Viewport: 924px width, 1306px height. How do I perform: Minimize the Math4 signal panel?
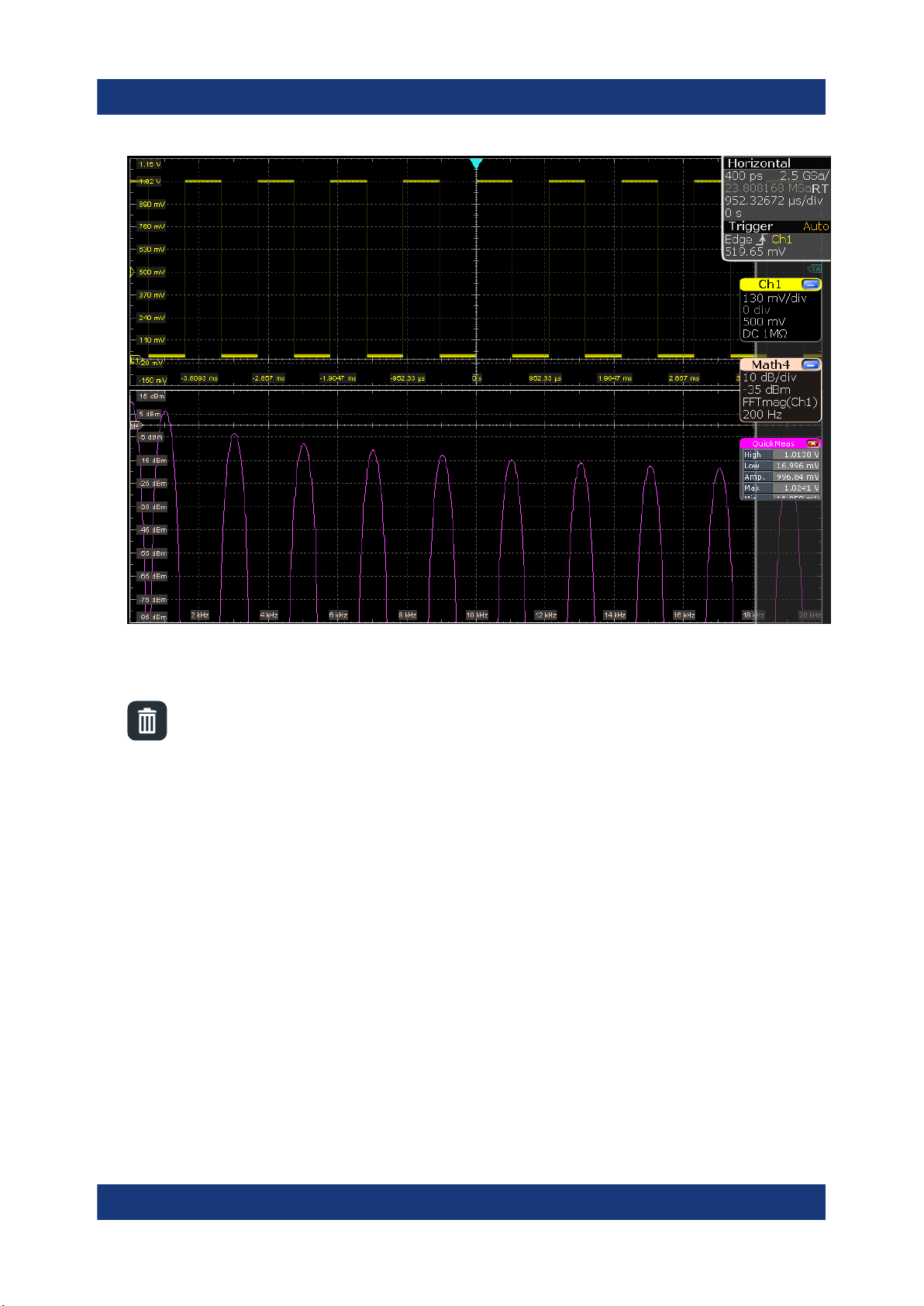click(x=810, y=364)
